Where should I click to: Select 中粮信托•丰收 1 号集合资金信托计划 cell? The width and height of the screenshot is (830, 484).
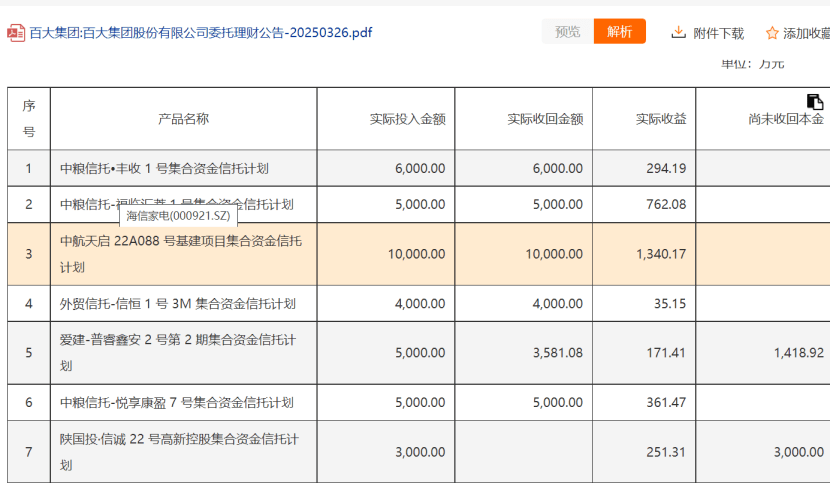point(184,168)
